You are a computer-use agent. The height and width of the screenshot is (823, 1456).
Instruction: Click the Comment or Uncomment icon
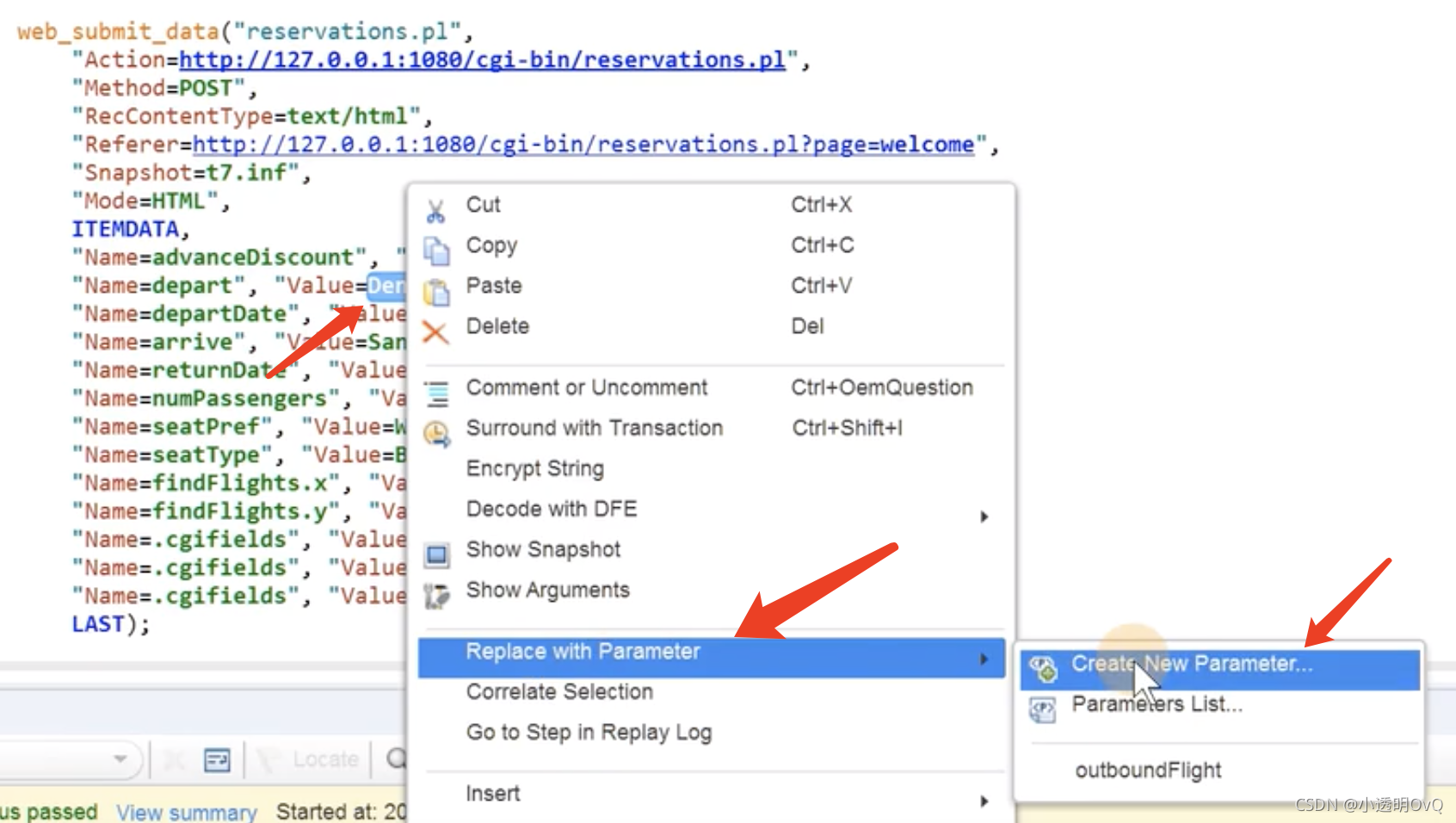pos(437,393)
